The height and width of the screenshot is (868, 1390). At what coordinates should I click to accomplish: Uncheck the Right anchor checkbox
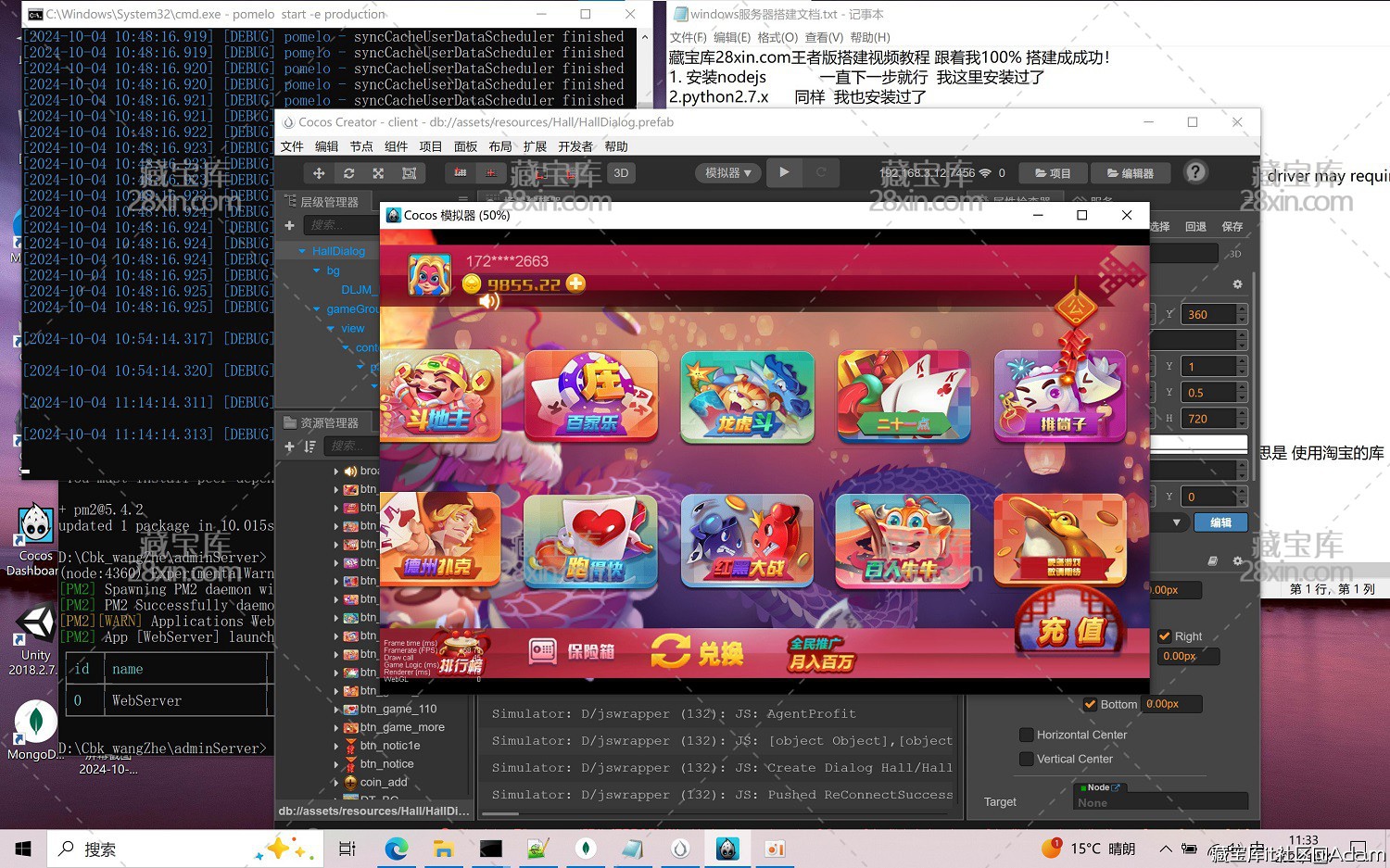click(1165, 636)
